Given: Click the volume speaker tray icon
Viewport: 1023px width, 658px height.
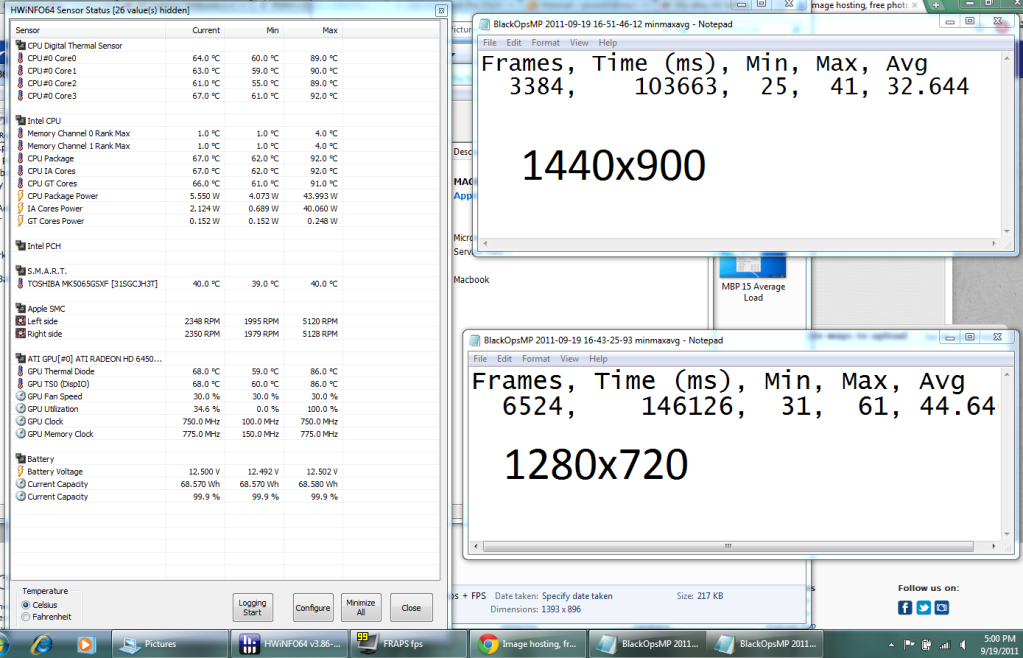Looking at the screenshot, I should [963, 644].
